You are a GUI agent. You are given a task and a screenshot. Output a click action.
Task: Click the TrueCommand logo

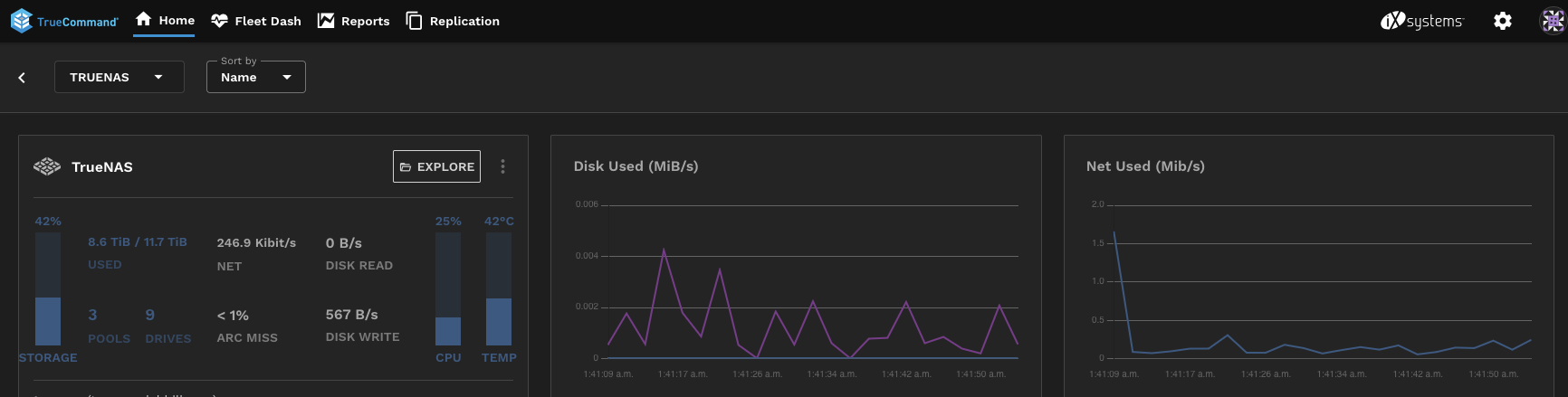(64, 21)
